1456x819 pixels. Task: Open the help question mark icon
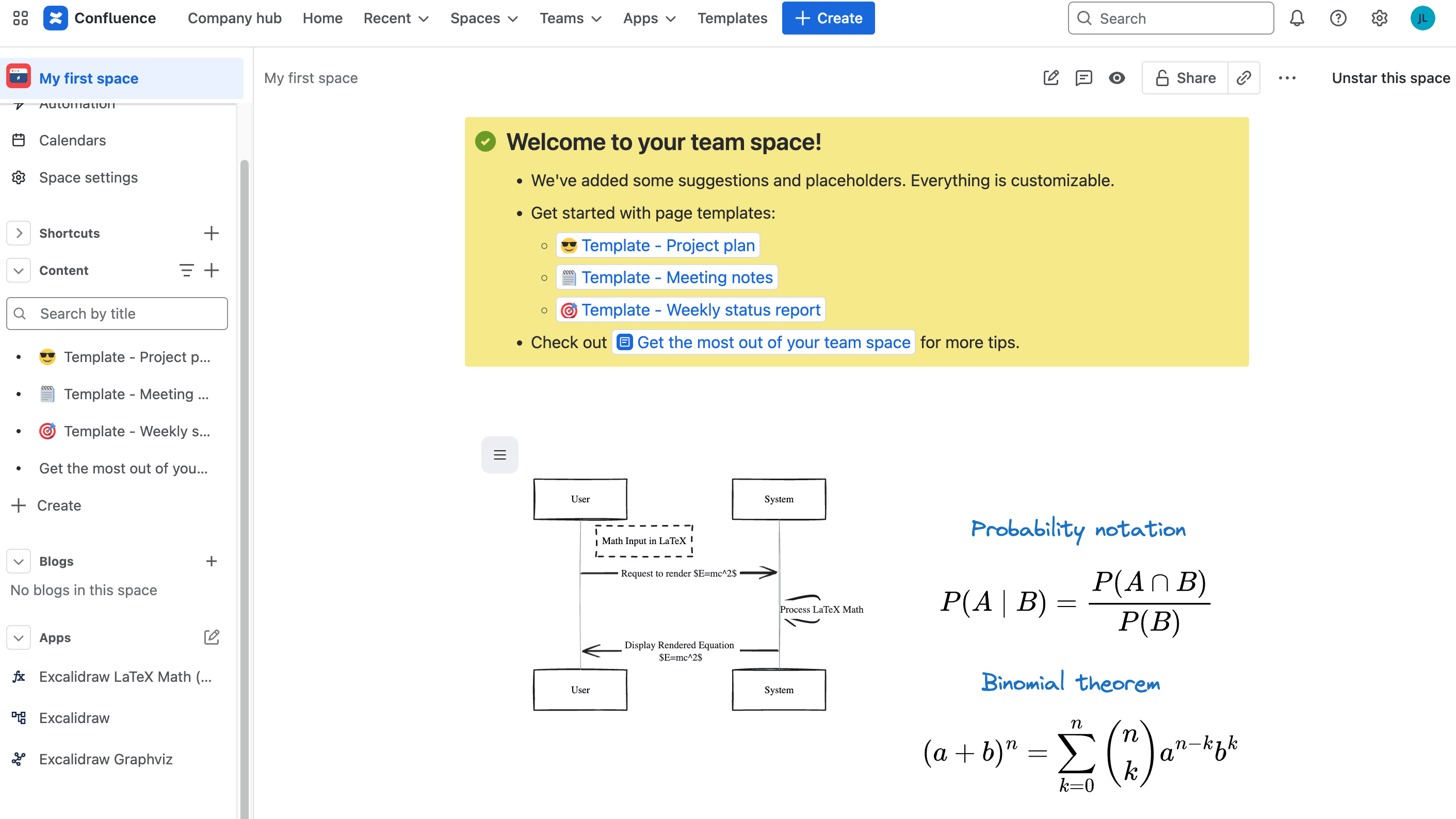coord(1338,18)
